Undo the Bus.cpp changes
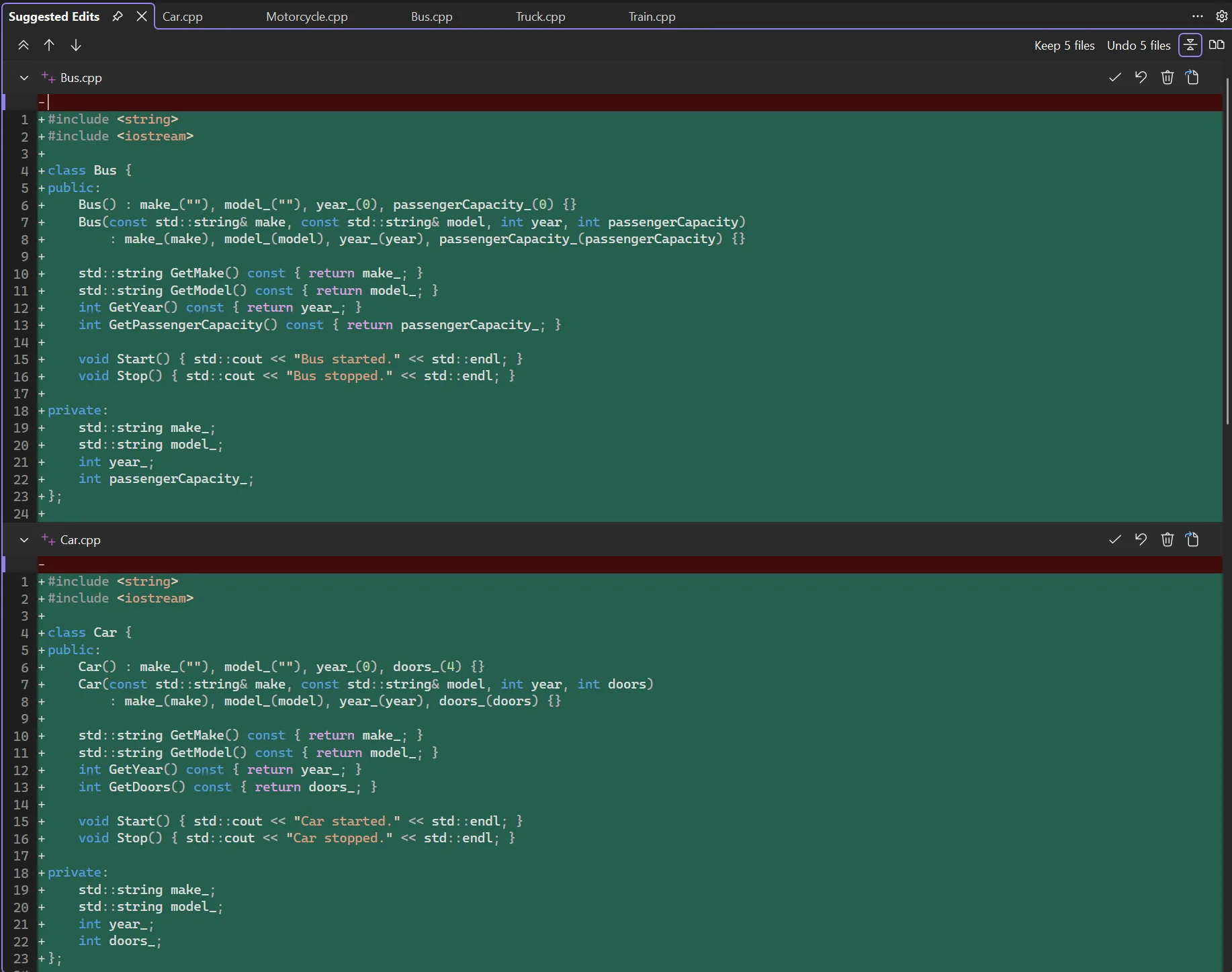 [x=1141, y=77]
